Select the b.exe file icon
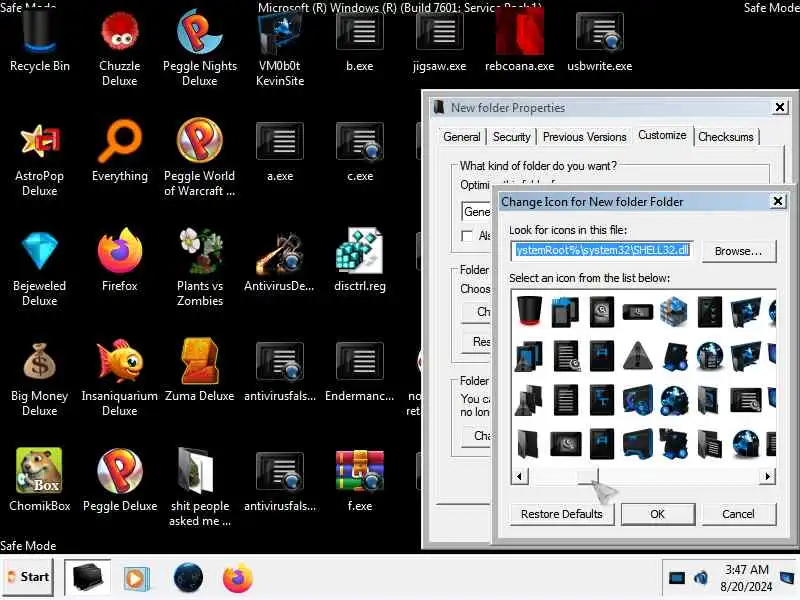This screenshot has width=800, height=600. point(359,43)
